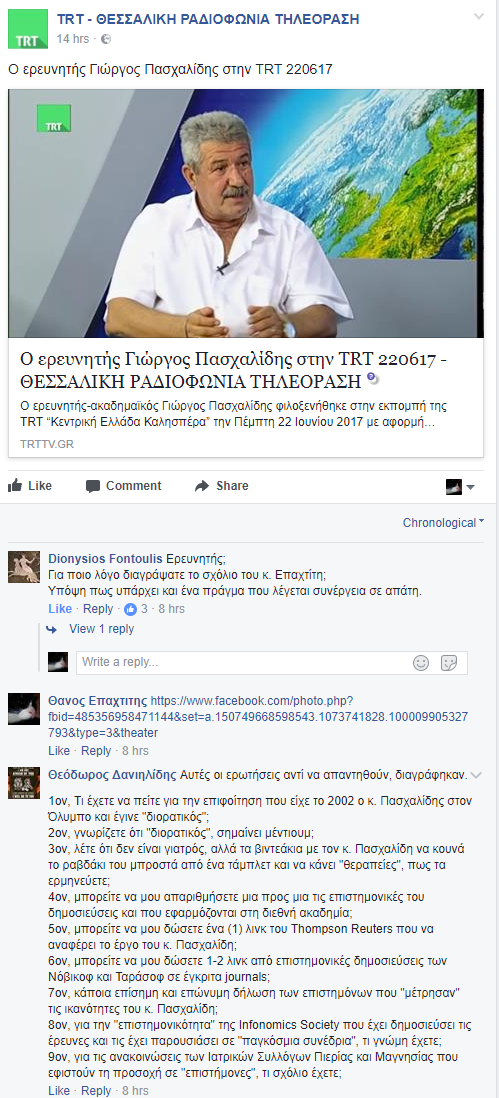Screen dimensions: 499x1098
Task: Click the public globe privacy icon
Action: click(106, 39)
